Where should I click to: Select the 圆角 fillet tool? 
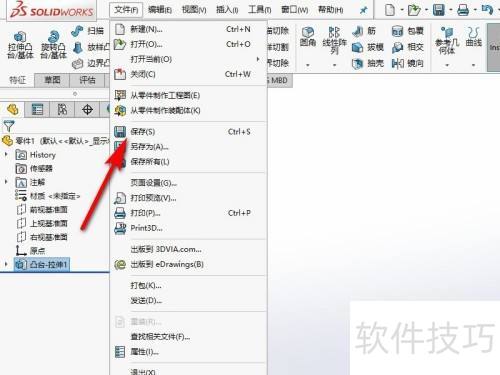point(308,36)
